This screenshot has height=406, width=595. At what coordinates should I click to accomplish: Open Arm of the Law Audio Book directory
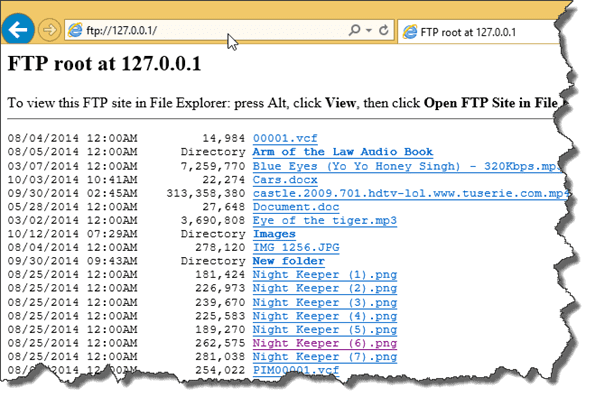[343, 152]
